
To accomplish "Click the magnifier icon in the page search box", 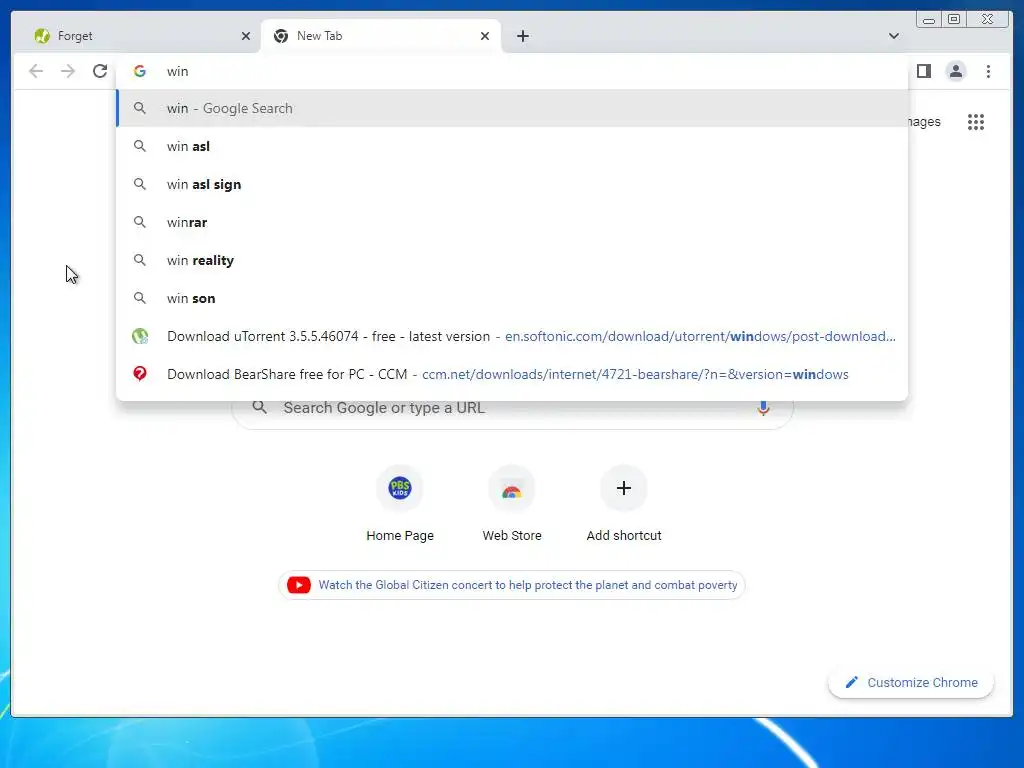I will [x=260, y=408].
